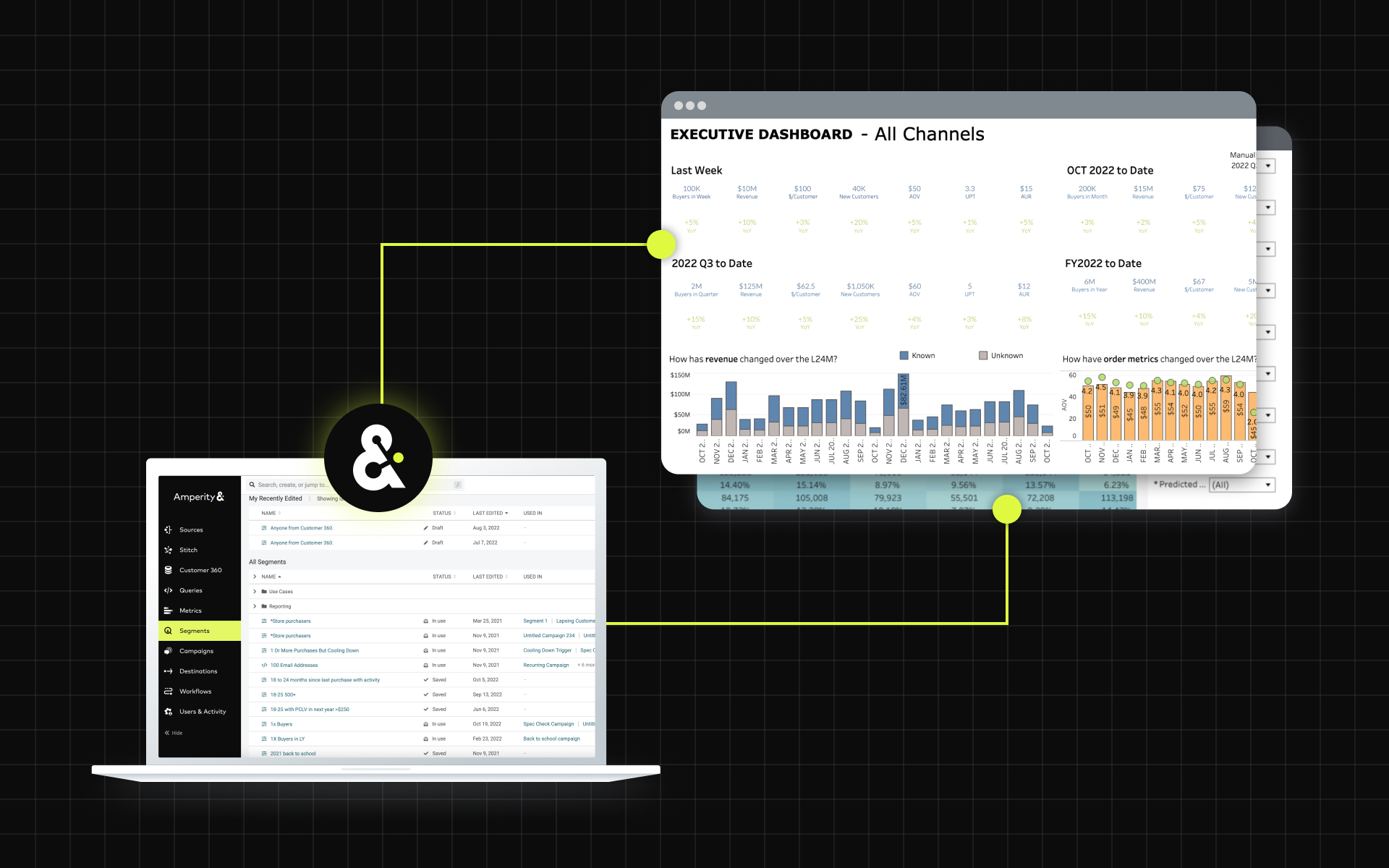The height and width of the screenshot is (868, 1389).
Task: Select the Segments menu item
Action: [194, 631]
